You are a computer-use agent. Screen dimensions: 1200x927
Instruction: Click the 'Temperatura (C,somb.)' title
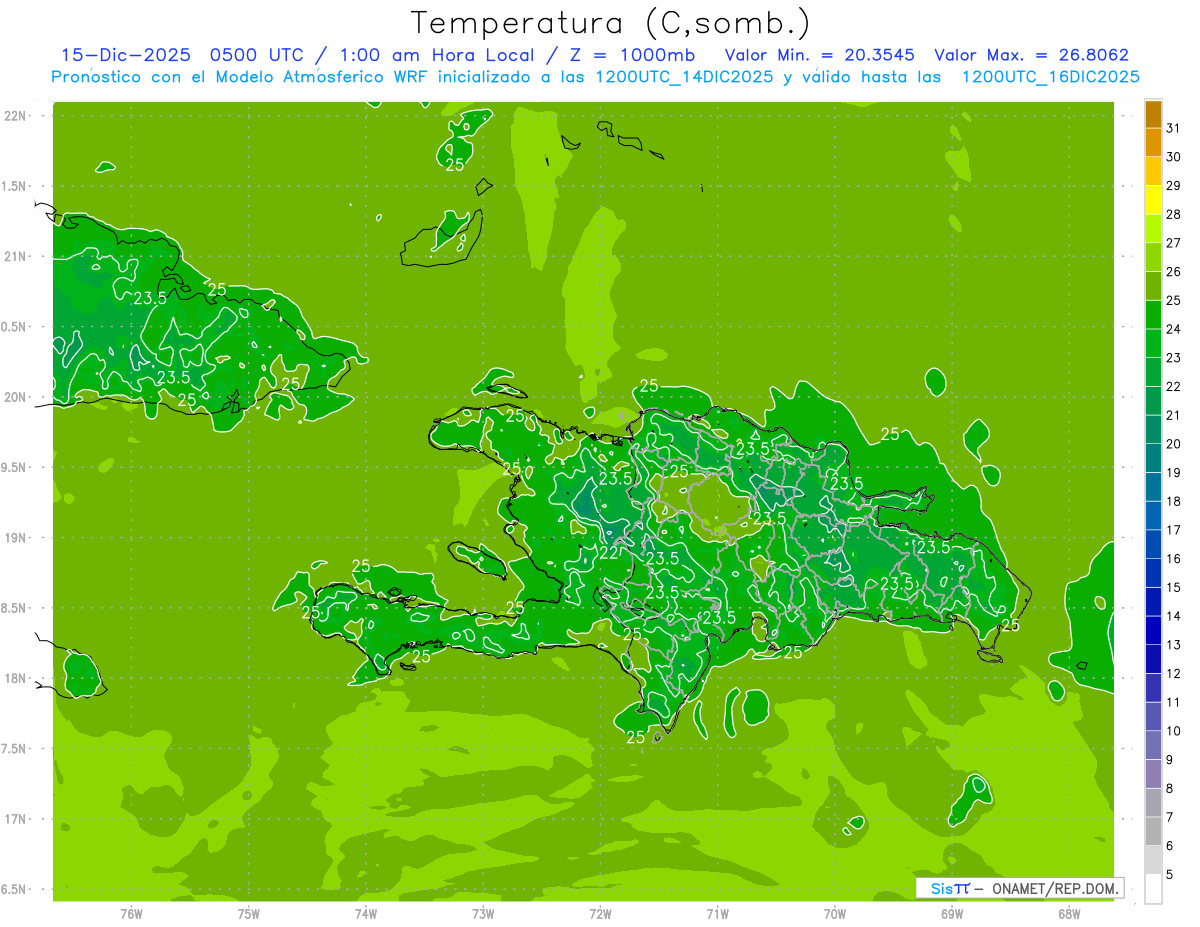point(610,23)
